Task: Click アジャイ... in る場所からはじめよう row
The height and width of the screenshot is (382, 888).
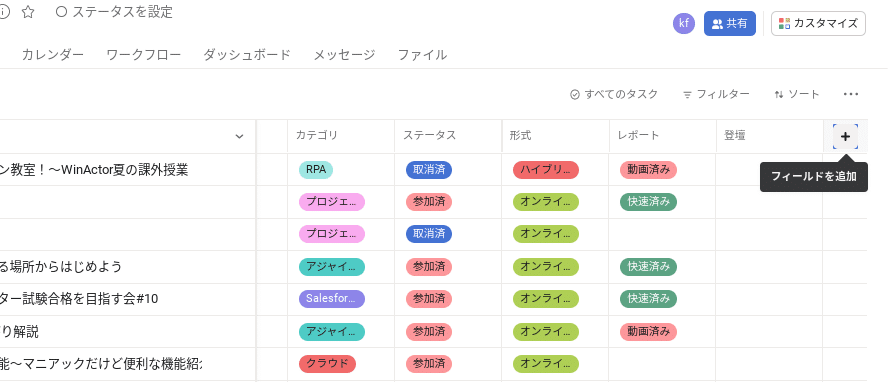Action: [x=332, y=267]
